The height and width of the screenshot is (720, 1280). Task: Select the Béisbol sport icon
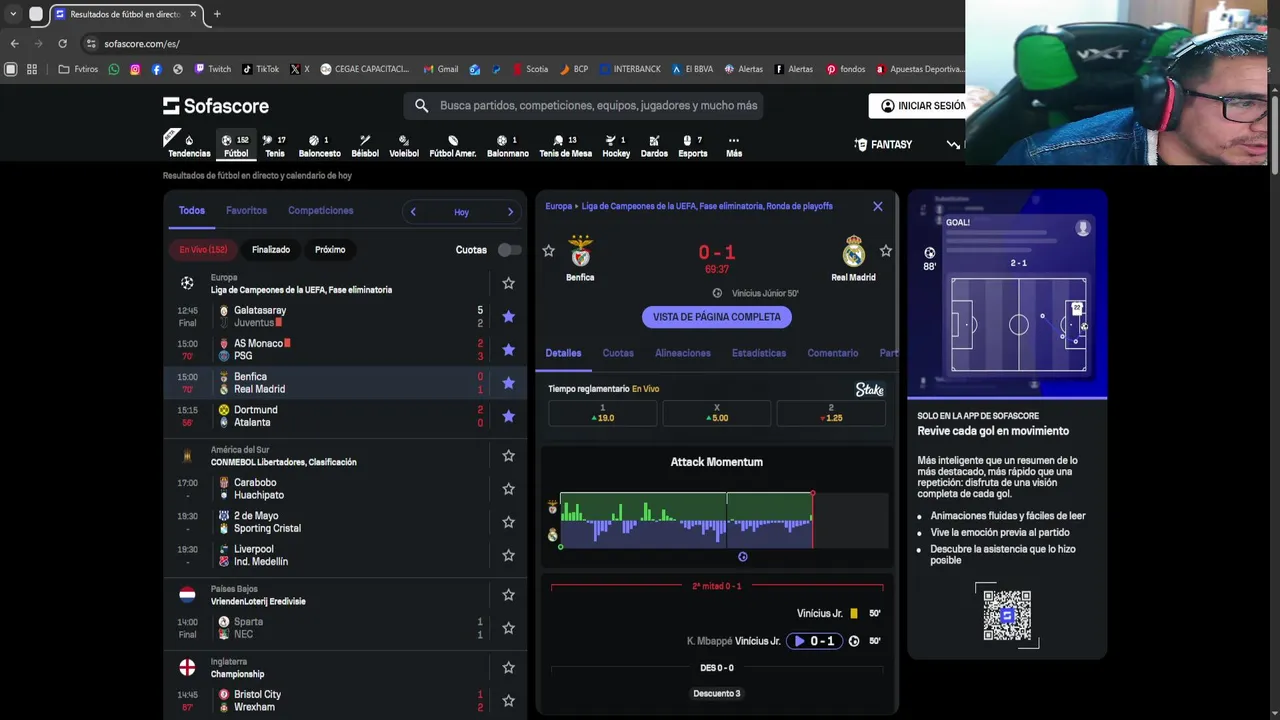pyautogui.click(x=365, y=145)
